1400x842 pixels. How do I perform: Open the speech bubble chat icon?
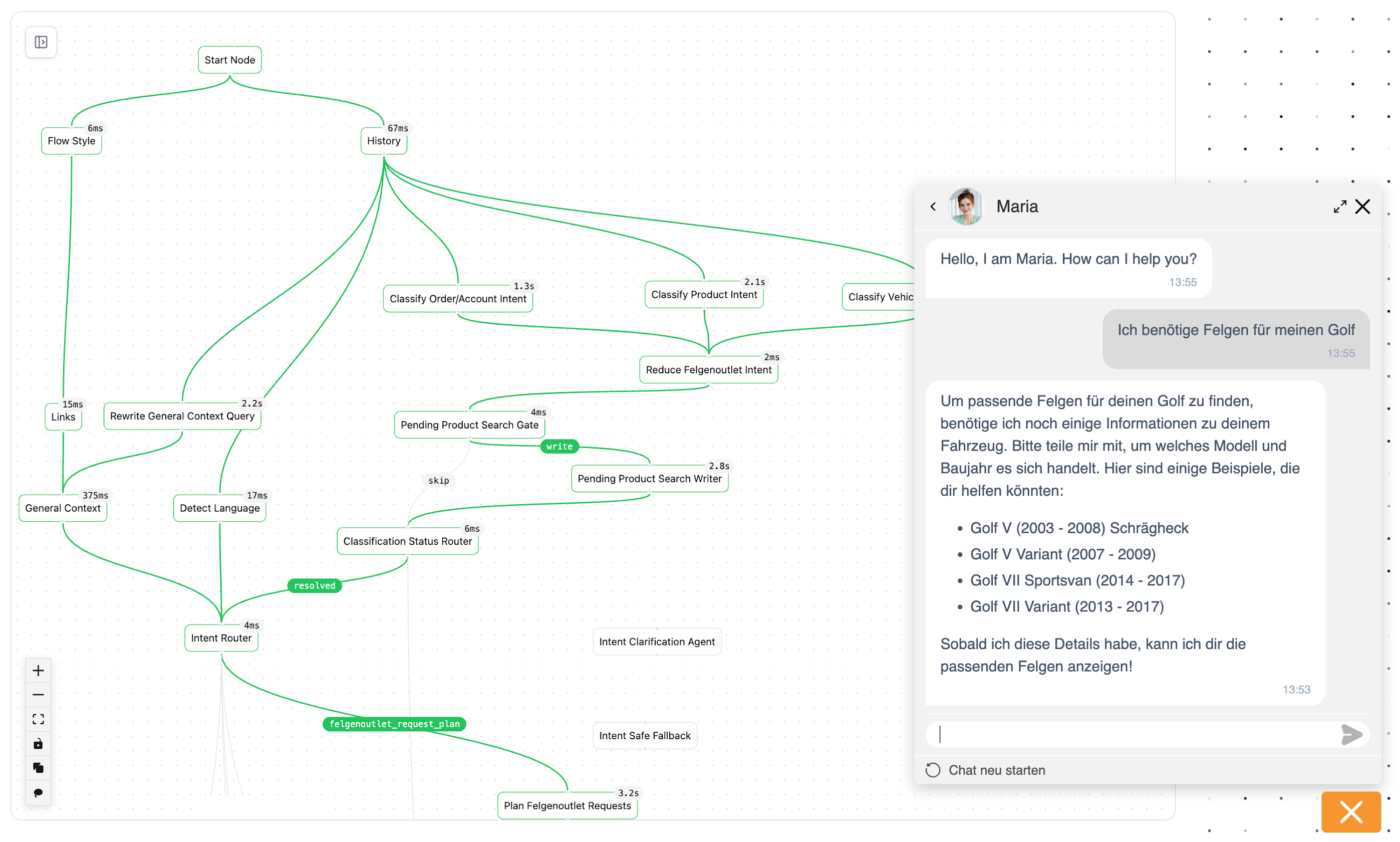(x=38, y=793)
